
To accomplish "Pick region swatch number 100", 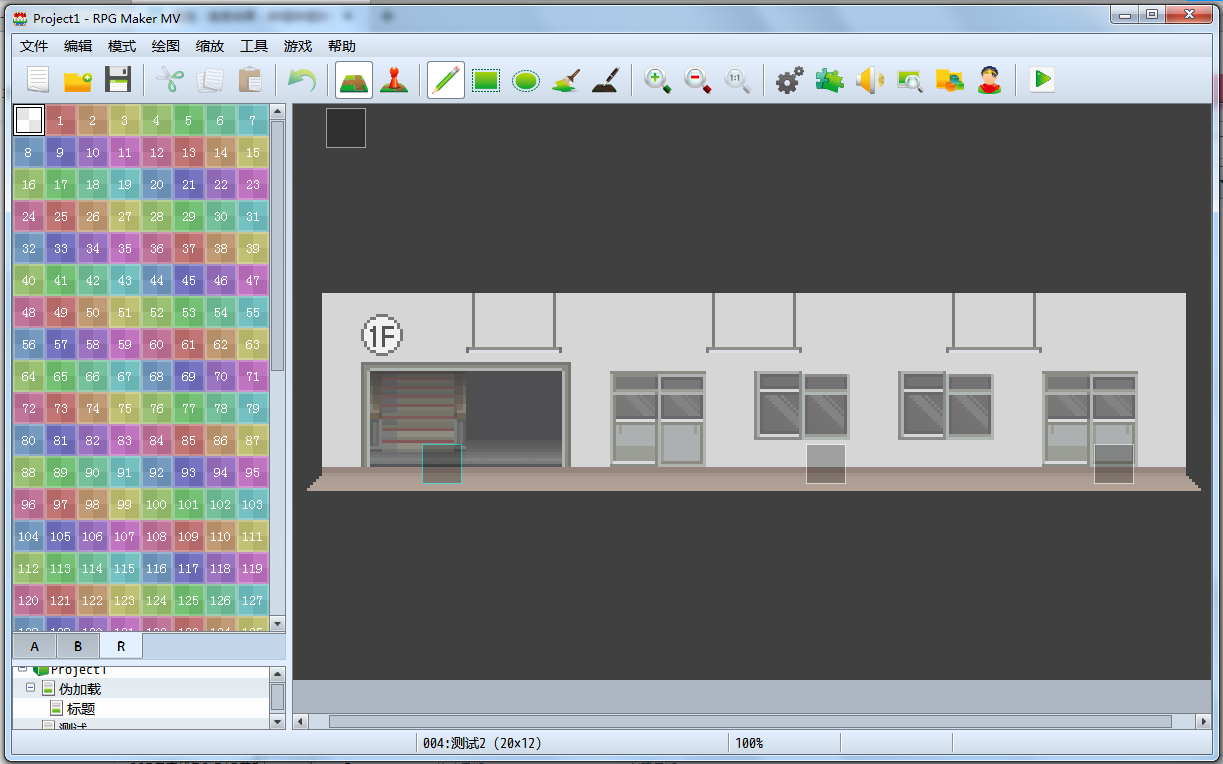I will pos(157,505).
